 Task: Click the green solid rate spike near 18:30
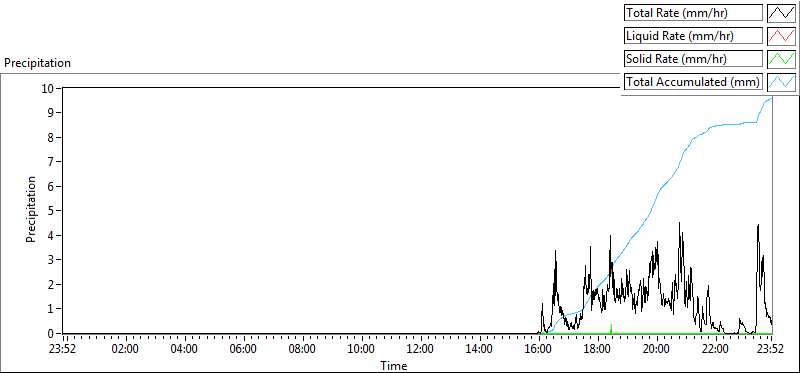[x=611, y=329]
